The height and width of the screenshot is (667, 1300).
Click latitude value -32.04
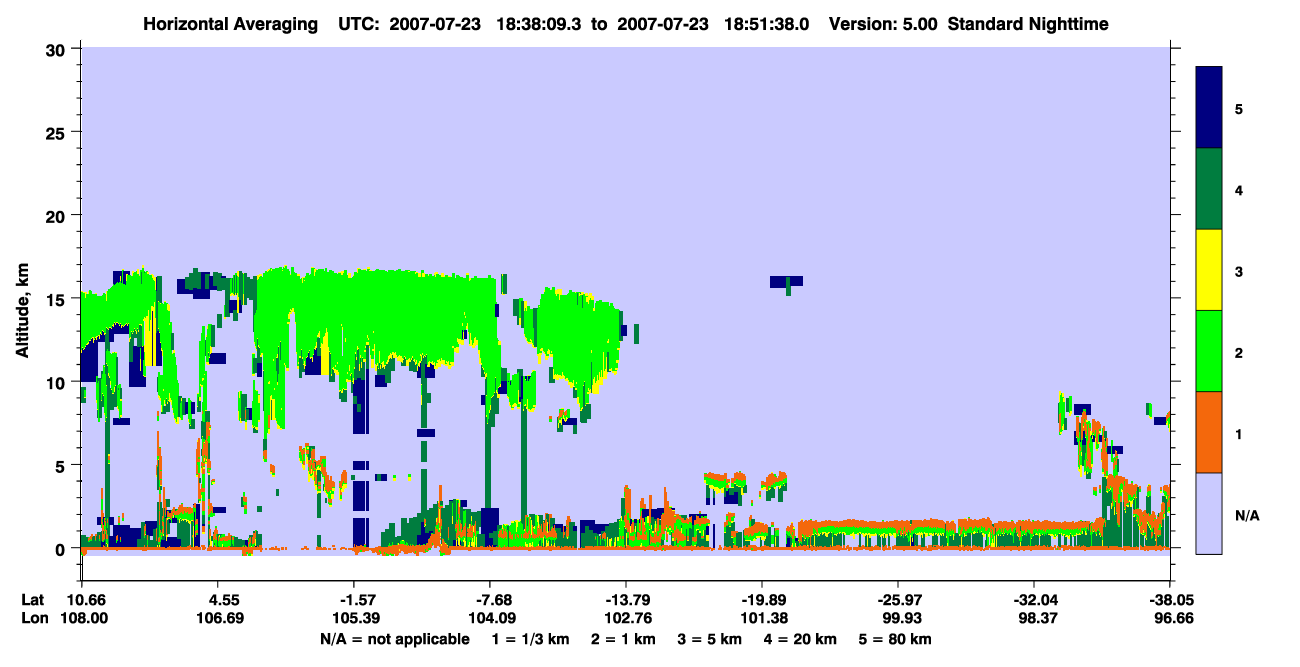click(1034, 600)
